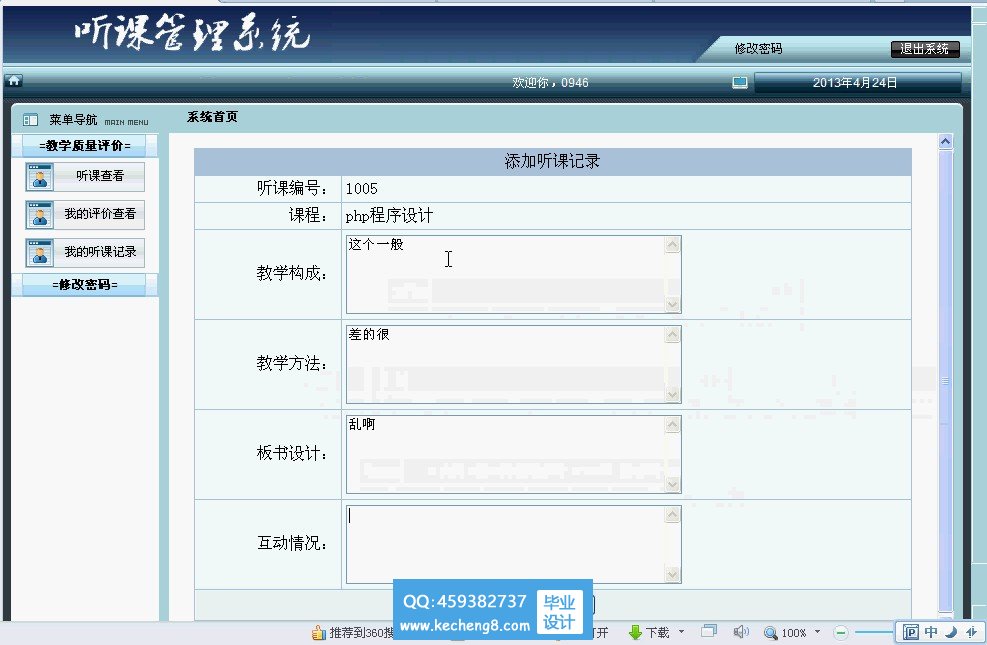The width and height of the screenshot is (987, 645).
Task: Click the IME P logo icon
Action: (911, 632)
